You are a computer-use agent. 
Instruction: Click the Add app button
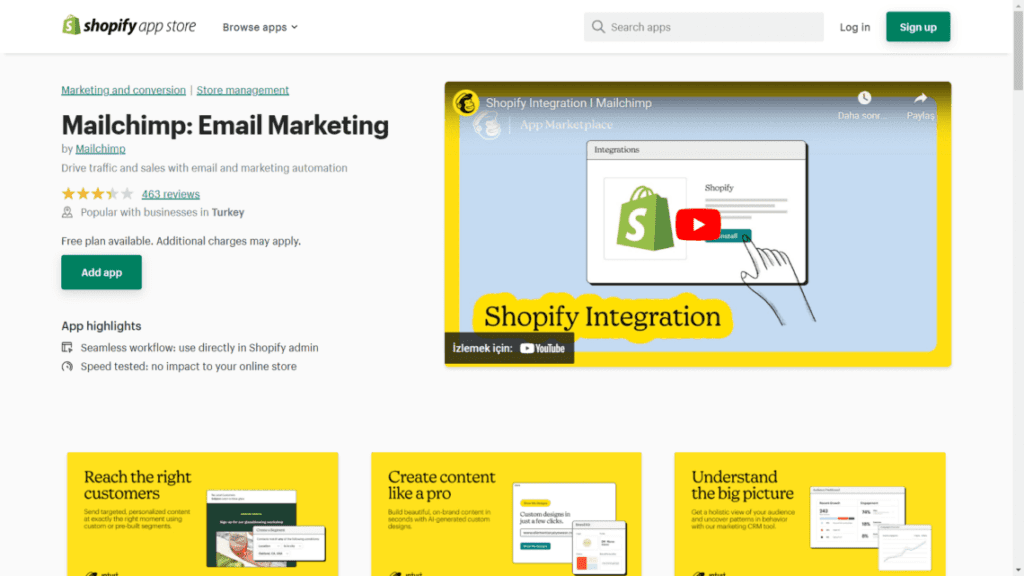point(101,271)
